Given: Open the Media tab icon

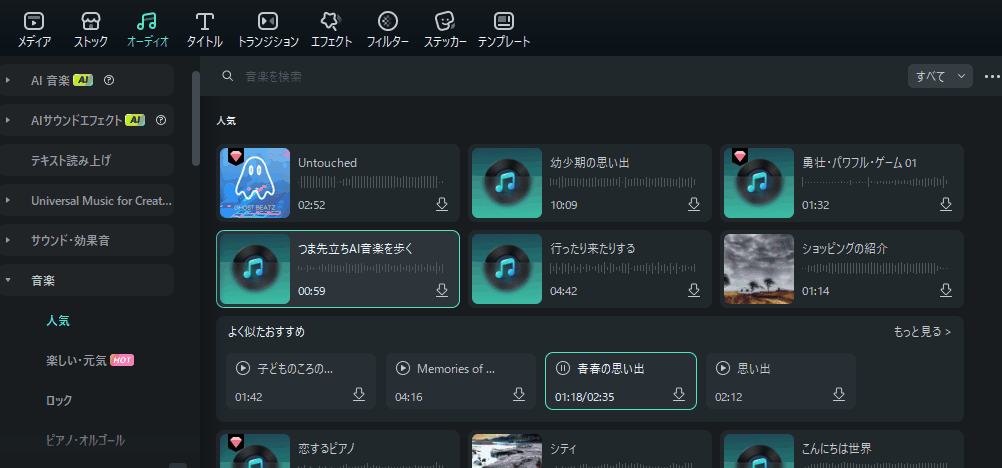Looking at the screenshot, I should [x=34, y=22].
